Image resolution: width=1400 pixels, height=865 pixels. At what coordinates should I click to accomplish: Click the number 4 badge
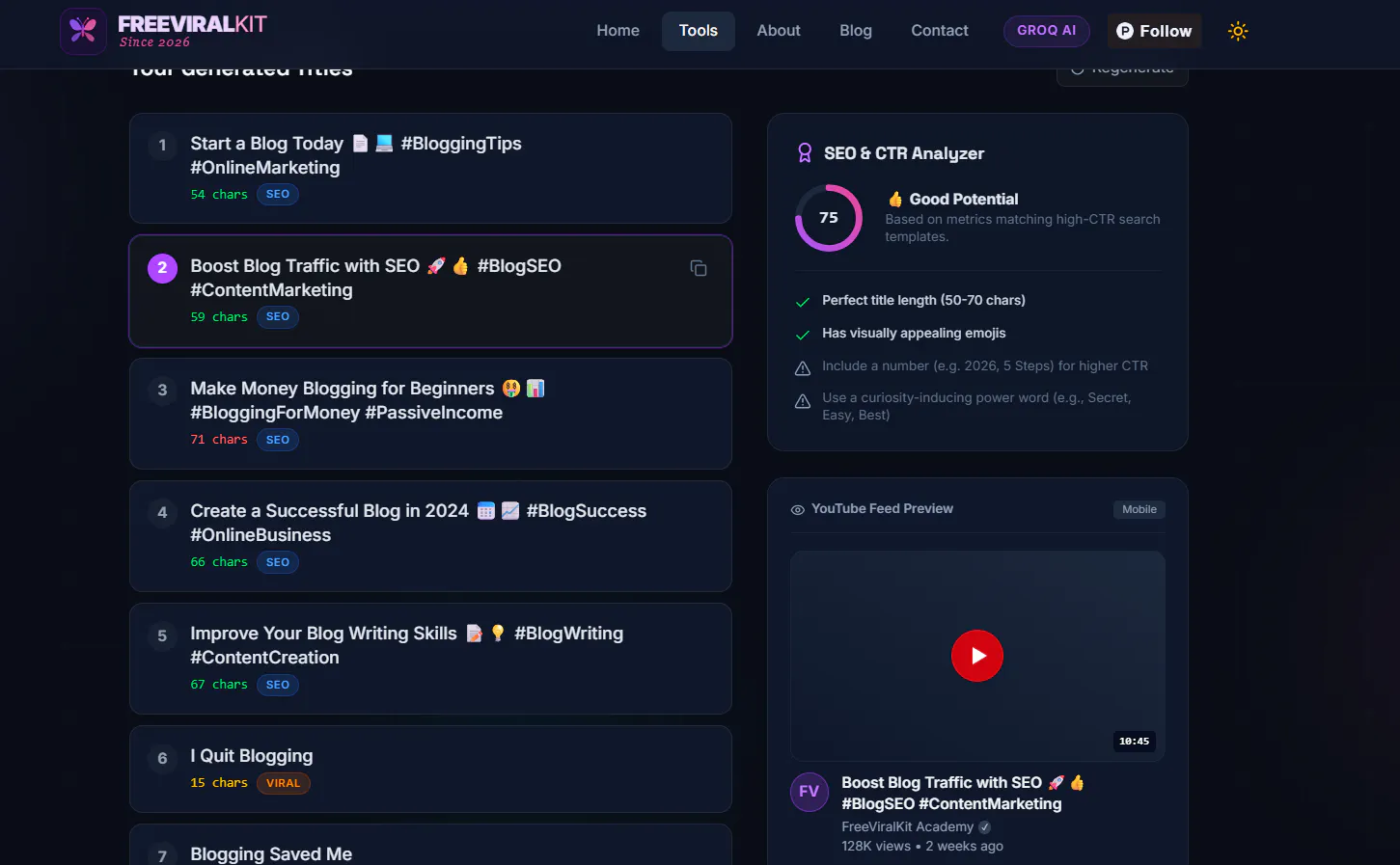pyautogui.click(x=162, y=513)
